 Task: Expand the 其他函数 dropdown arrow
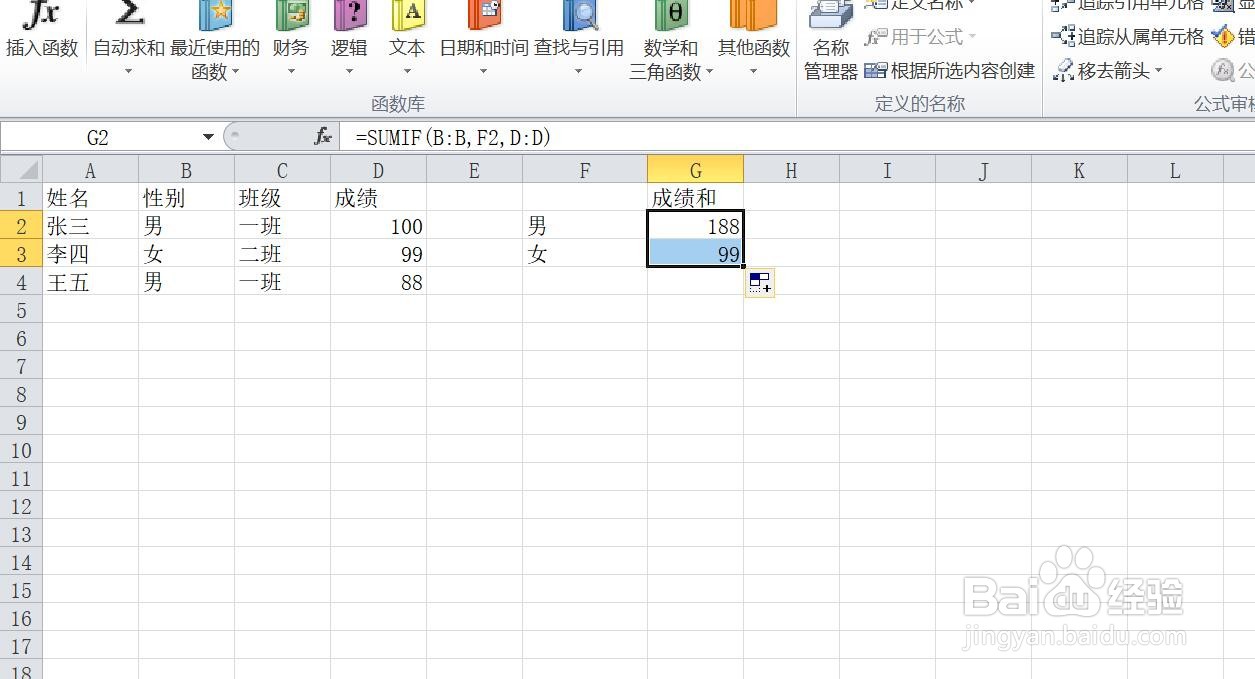pos(754,71)
